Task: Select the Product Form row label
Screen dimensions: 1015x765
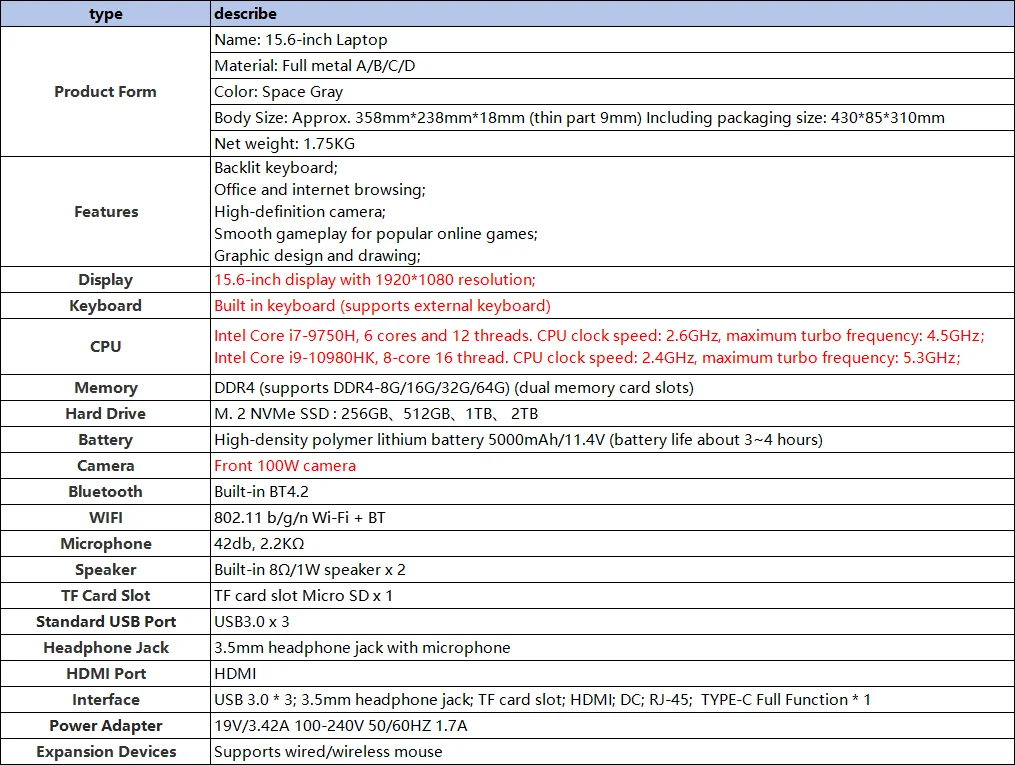Action: pyautogui.click(x=106, y=91)
